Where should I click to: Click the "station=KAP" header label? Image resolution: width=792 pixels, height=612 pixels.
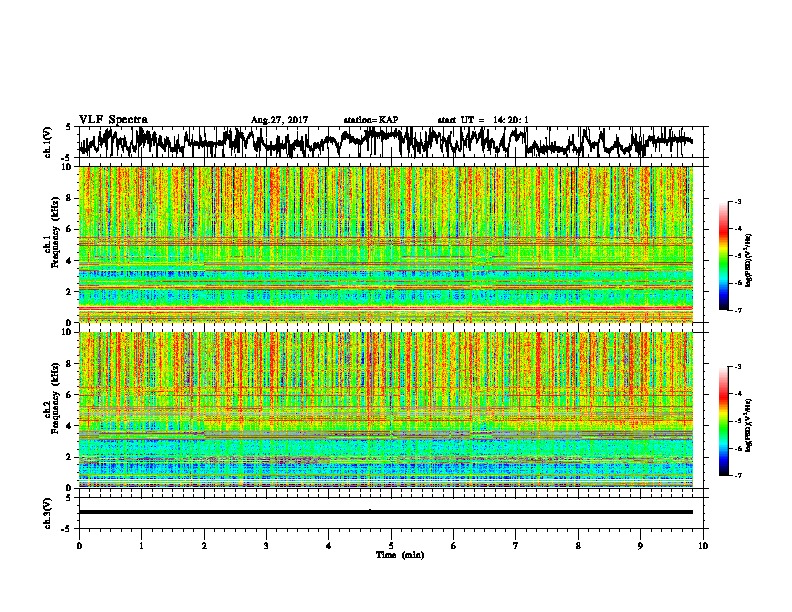pos(371,120)
